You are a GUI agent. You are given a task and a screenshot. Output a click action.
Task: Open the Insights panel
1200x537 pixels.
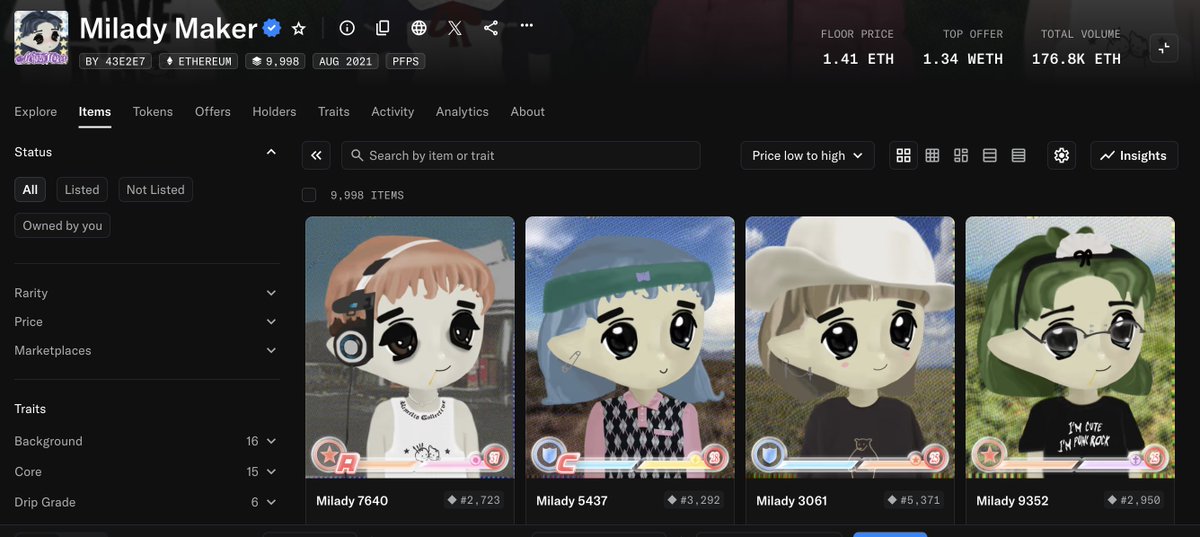pos(1134,155)
